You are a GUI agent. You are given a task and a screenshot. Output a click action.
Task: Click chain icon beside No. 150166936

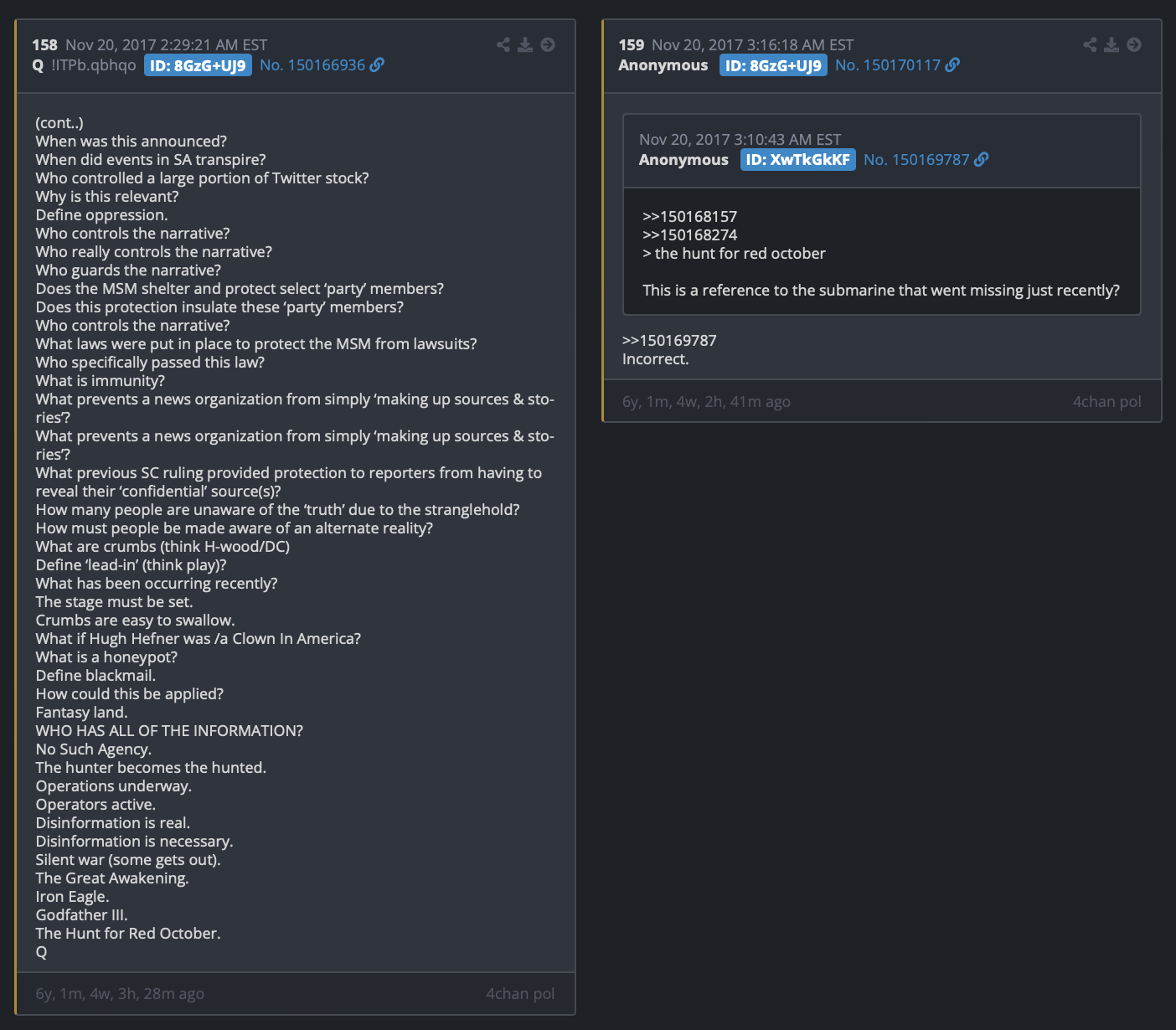[x=378, y=64]
